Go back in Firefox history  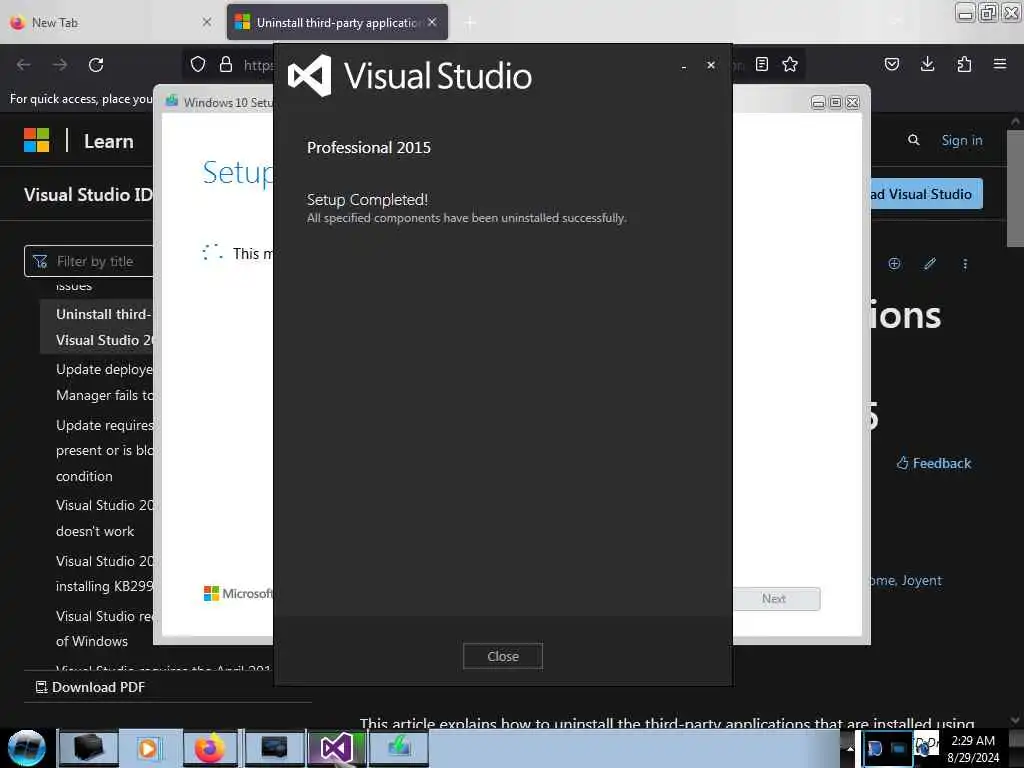point(24,65)
